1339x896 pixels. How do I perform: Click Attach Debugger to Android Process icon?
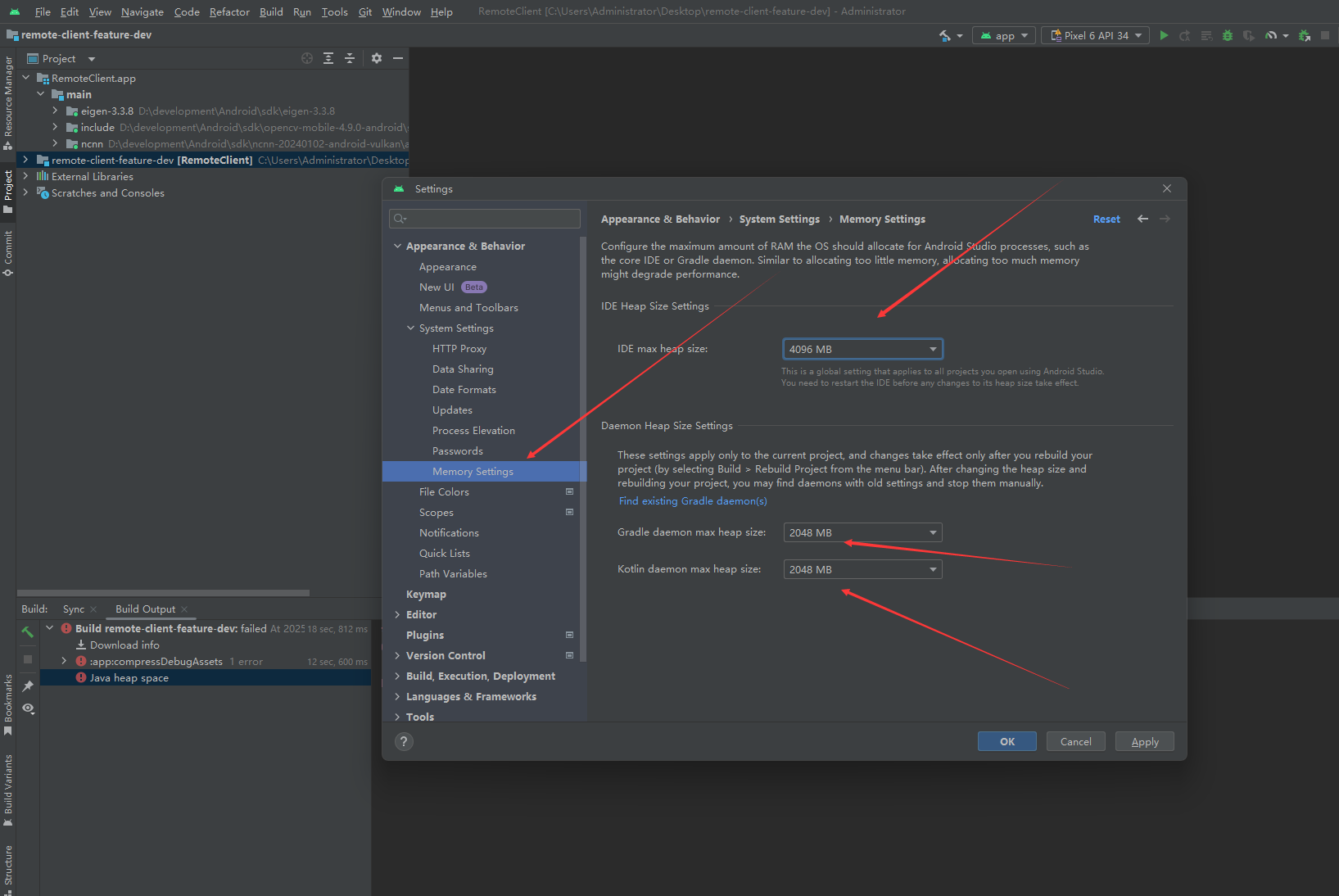(1305, 35)
